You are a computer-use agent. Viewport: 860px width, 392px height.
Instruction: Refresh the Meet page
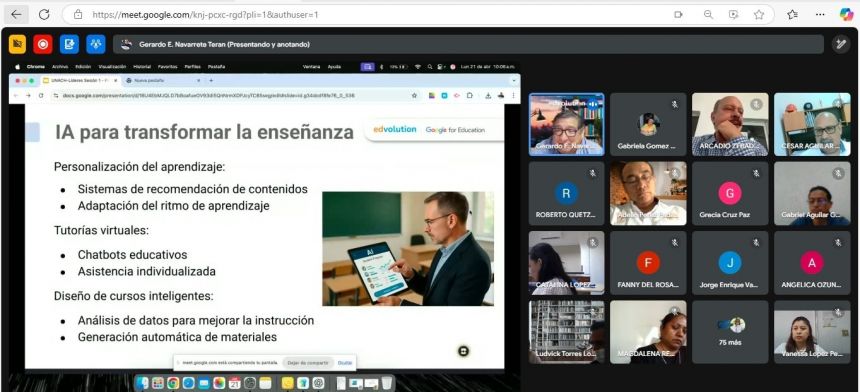(x=44, y=15)
